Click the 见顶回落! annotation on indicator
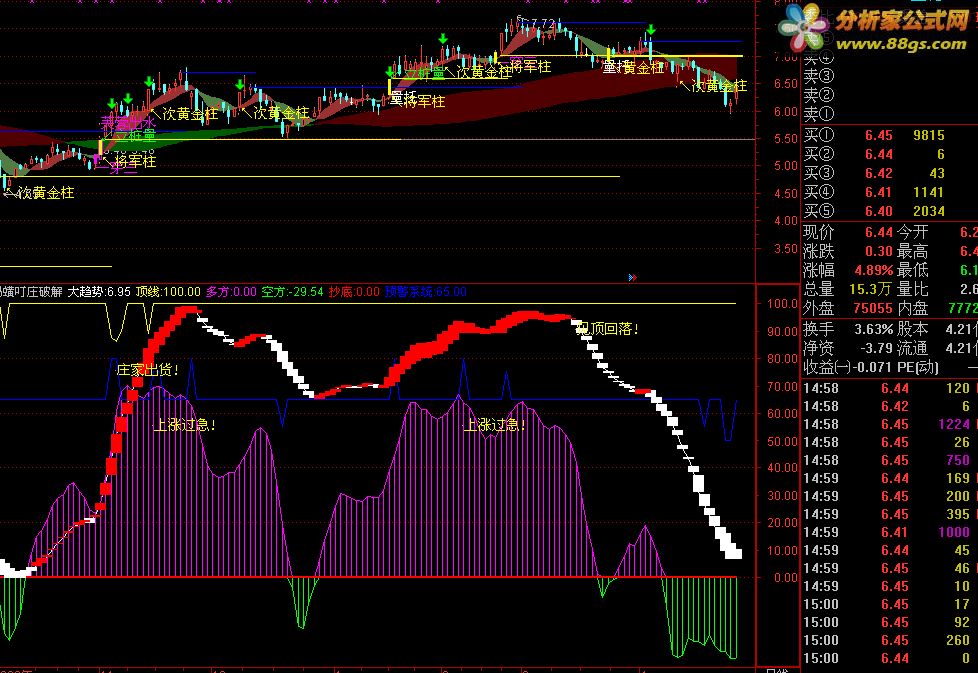The width and height of the screenshot is (978, 673). point(607,328)
